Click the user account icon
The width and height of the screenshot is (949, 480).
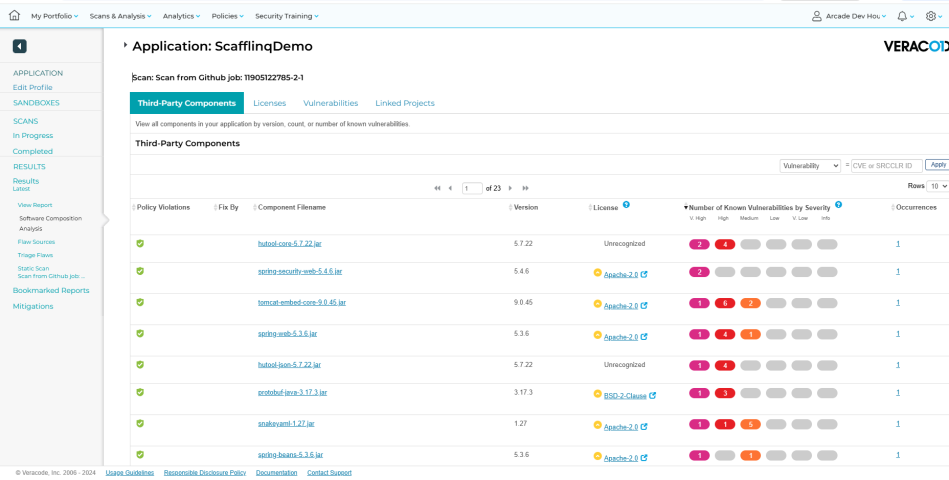pyautogui.click(x=816, y=16)
